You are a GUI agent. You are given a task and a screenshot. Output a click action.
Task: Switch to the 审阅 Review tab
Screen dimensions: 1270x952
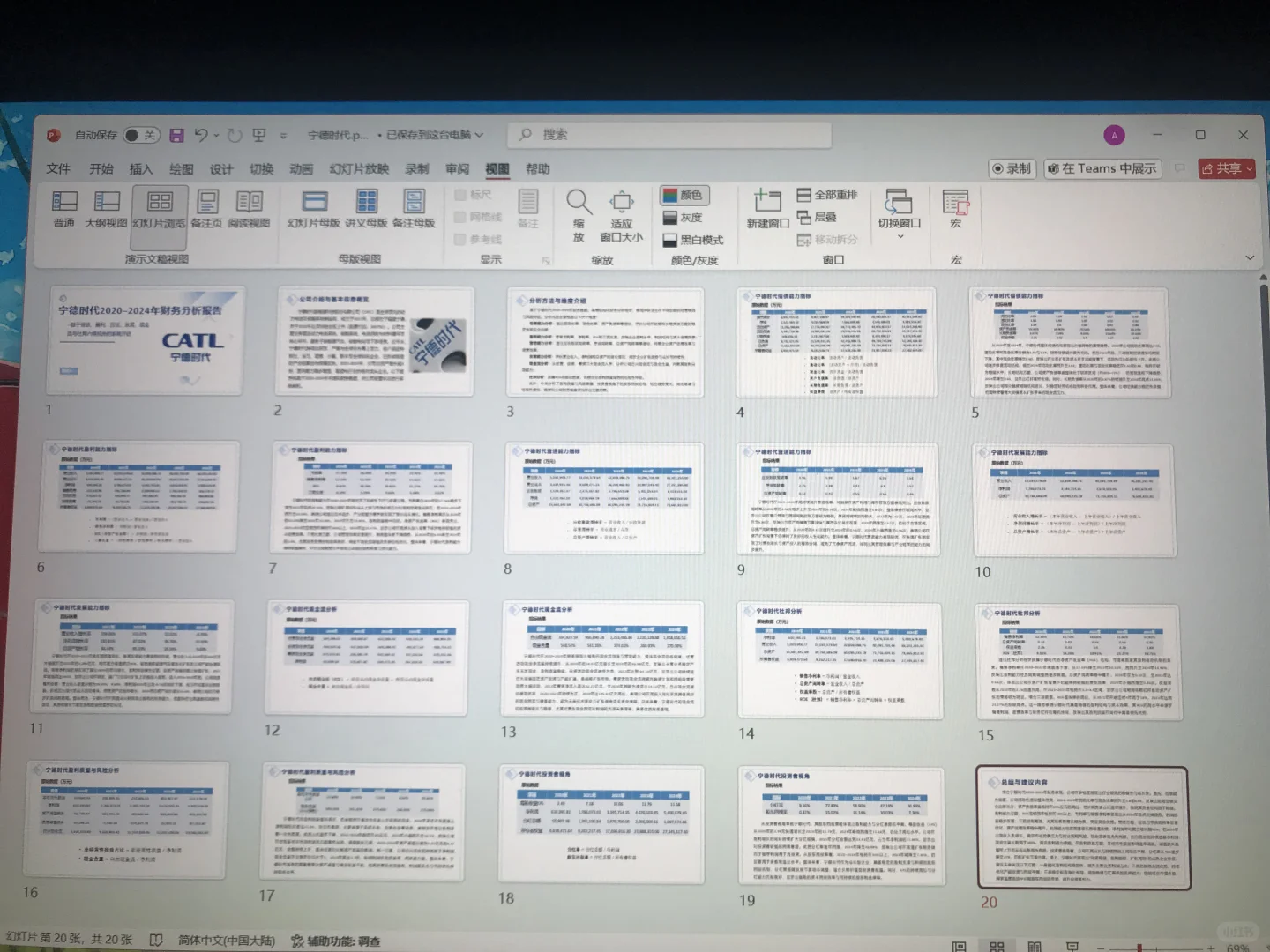457,169
